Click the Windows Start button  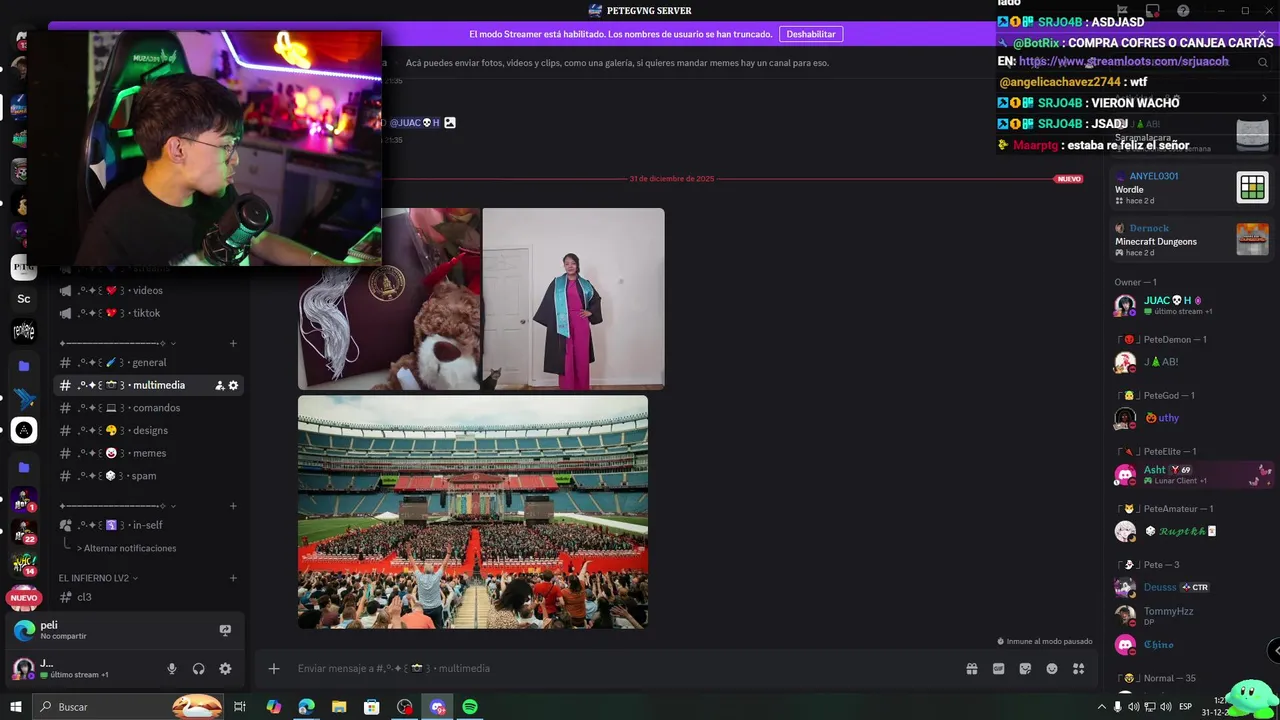pos(16,707)
